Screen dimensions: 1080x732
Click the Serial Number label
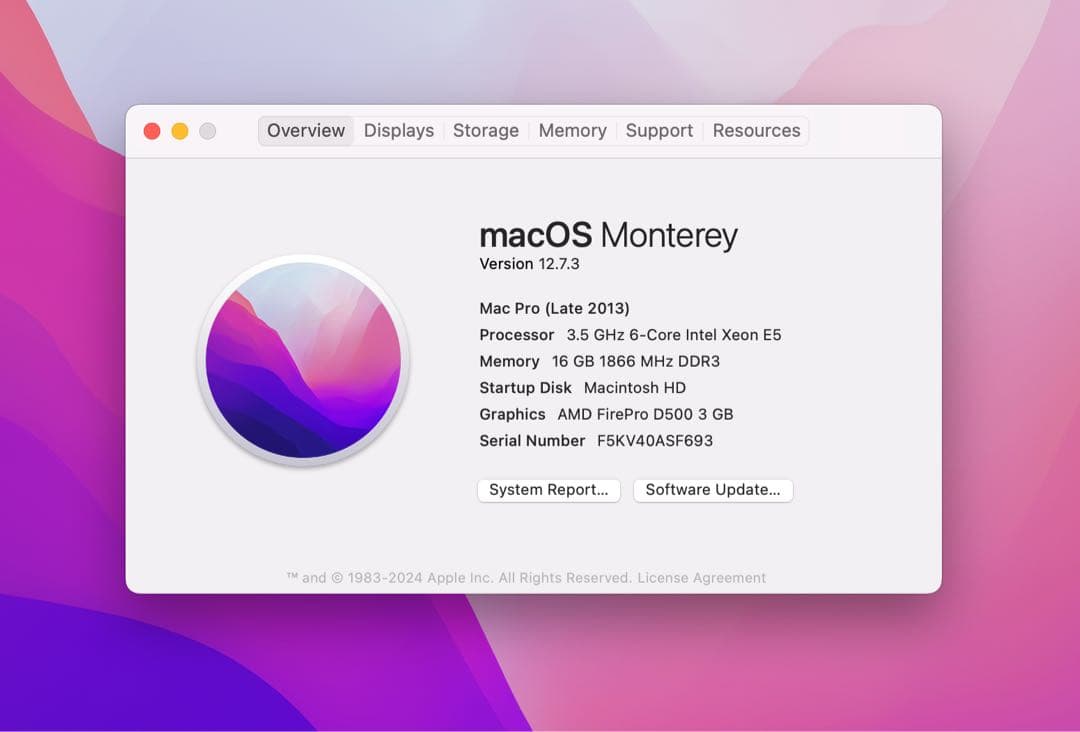pyautogui.click(x=532, y=441)
